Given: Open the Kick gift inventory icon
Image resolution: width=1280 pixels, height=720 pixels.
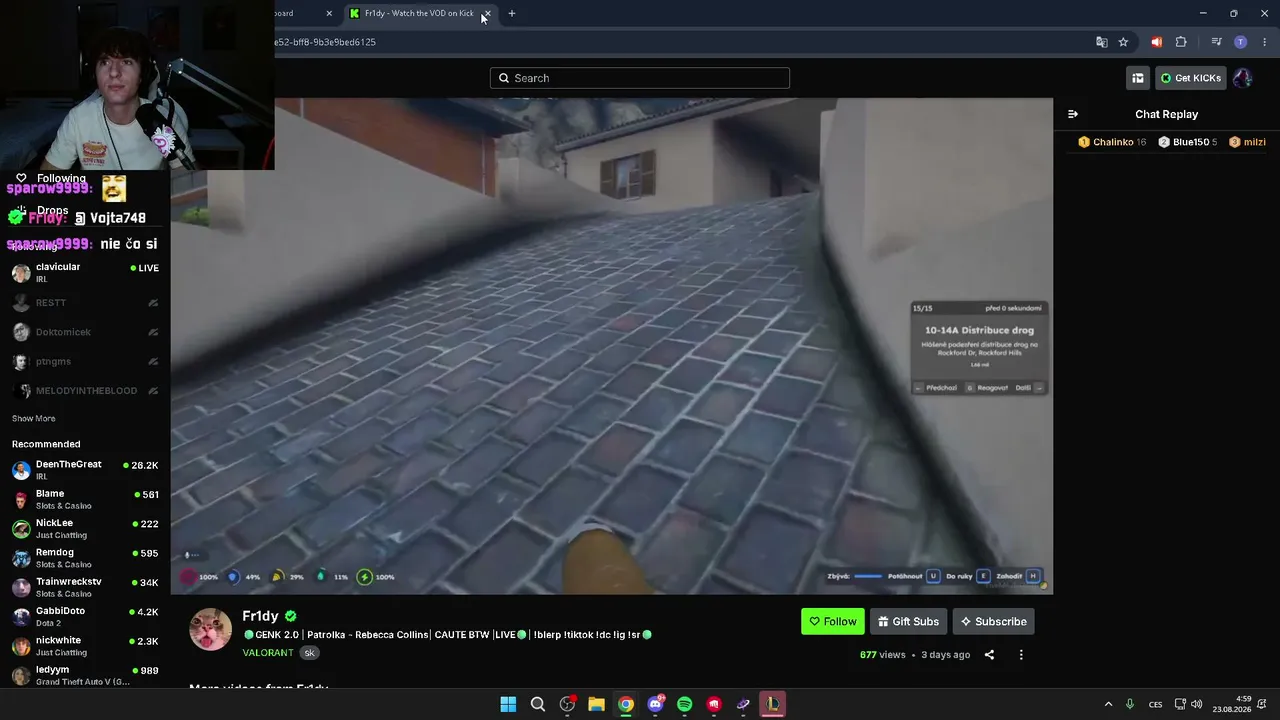Looking at the screenshot, I should click(x=1138, y=78).
